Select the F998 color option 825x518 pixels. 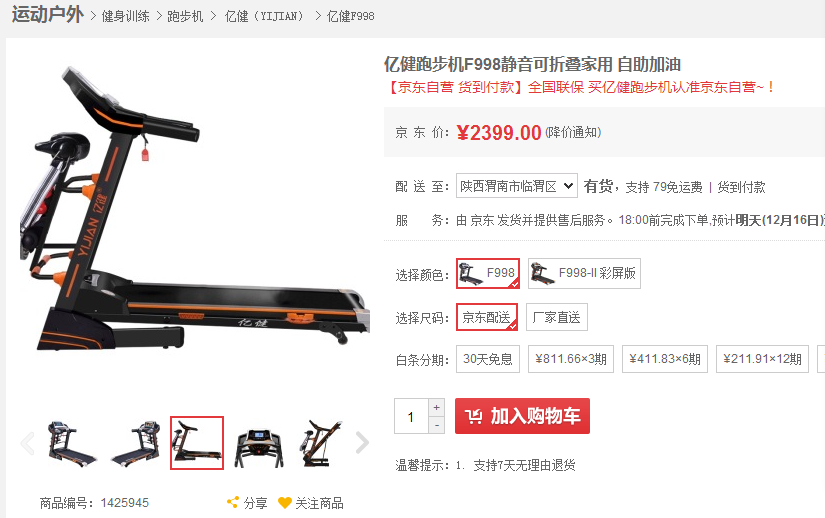tap(488, 273)
